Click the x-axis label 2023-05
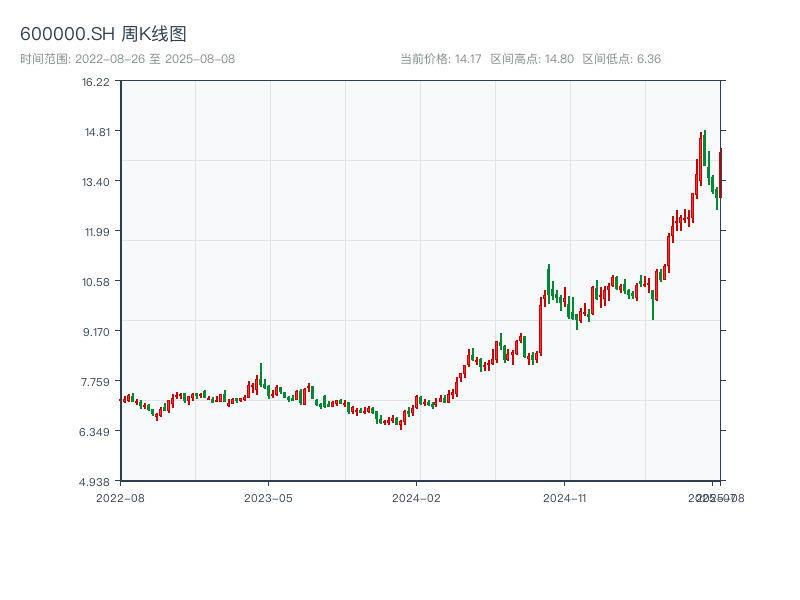Viewport: 800px width, 600px height. point(268,498)
